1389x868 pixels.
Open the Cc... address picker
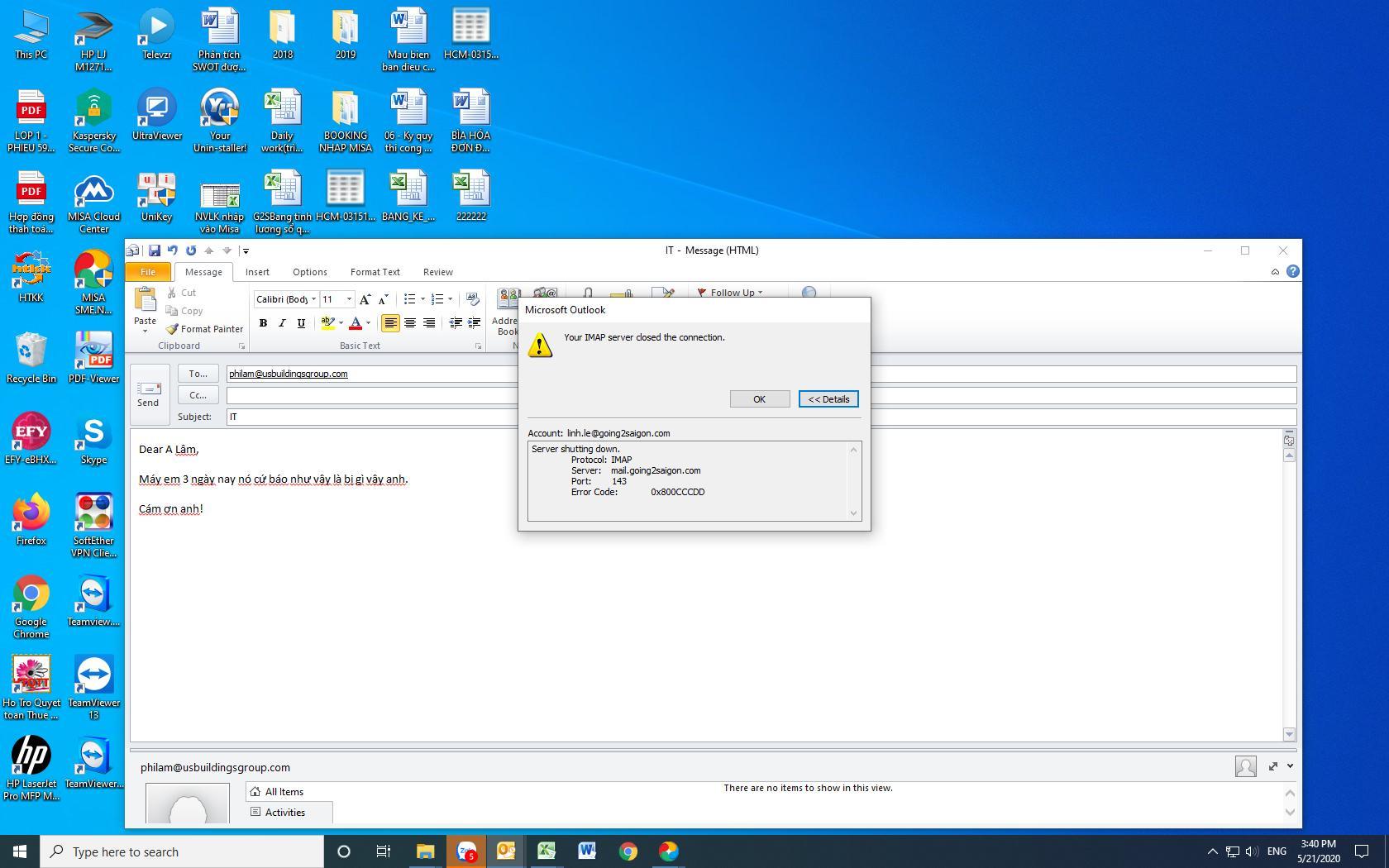[198, 395]
